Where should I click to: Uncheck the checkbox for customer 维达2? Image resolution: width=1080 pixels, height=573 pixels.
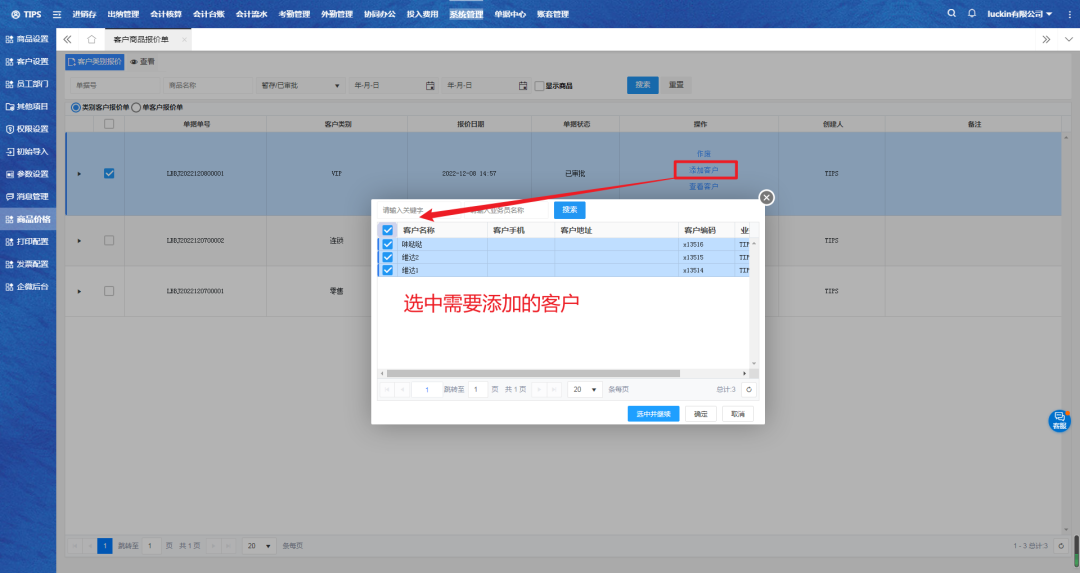click(x=388, y=257)
